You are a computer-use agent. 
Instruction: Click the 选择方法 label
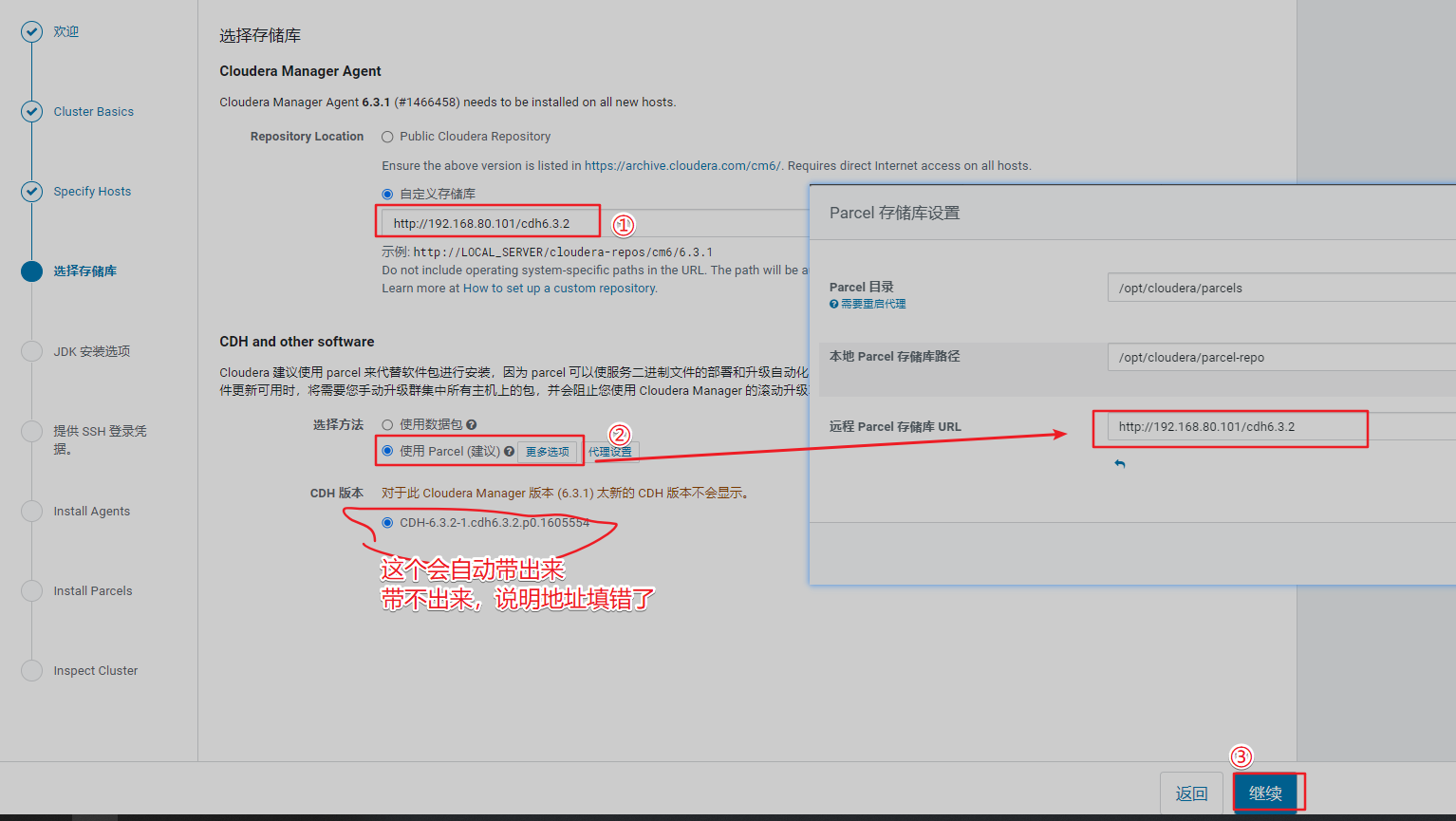[339, 425]
